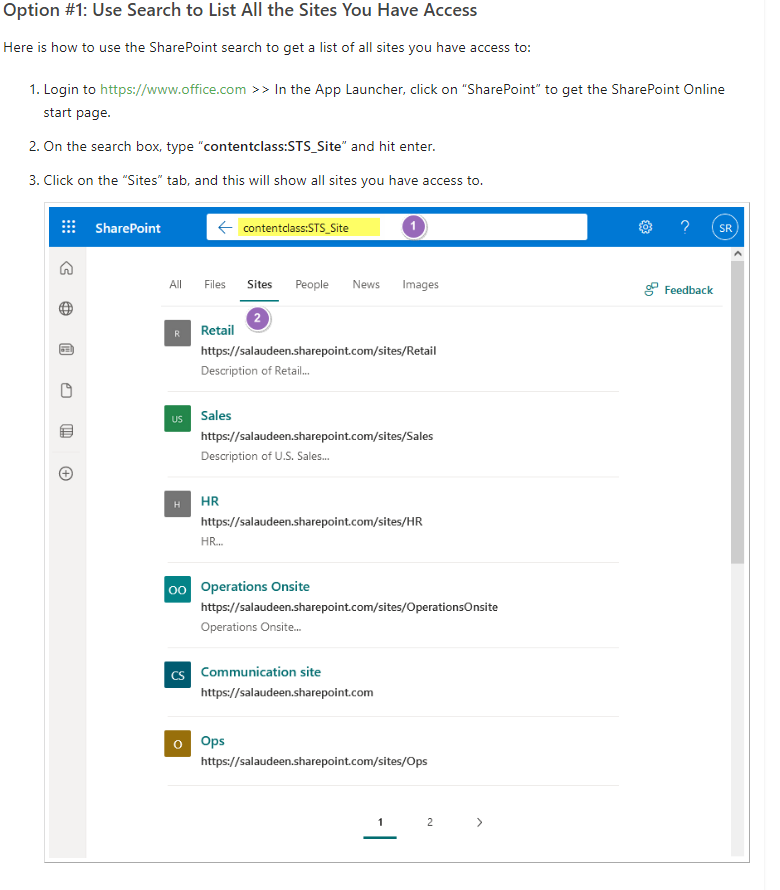Click the text Description of U.S. Sales...
This screenshot has width=780, height=890.
coord(265,456)
